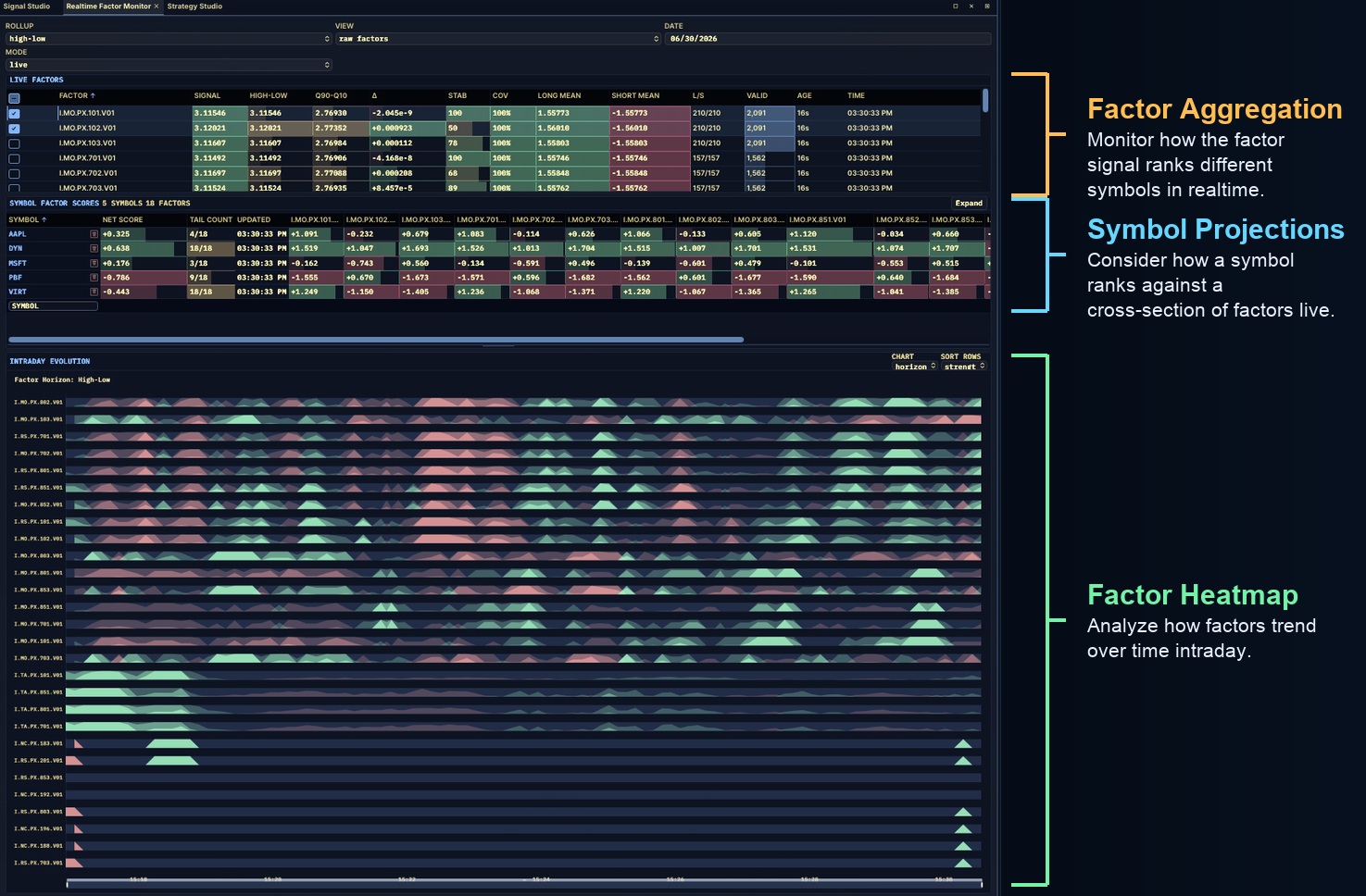This screenshot has width=1366, height=896.
Task: Sort by the HIGH-LOW column header
Action: click(x=269, y=95)
